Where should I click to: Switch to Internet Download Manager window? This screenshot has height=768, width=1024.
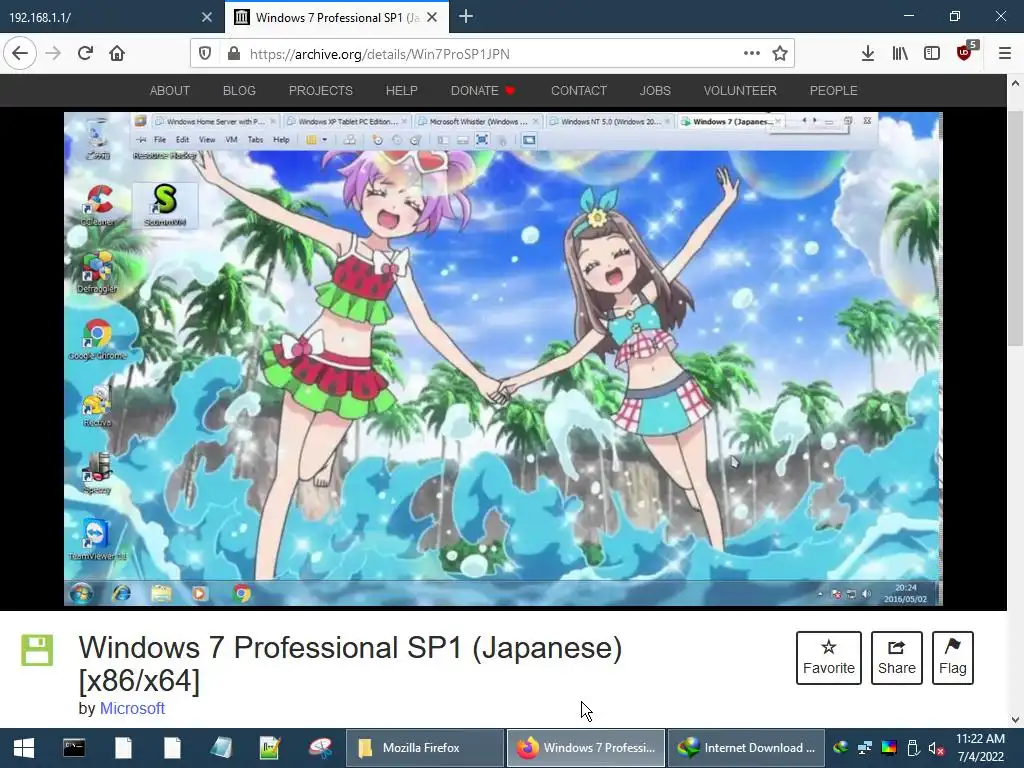(x=746, y=748)
